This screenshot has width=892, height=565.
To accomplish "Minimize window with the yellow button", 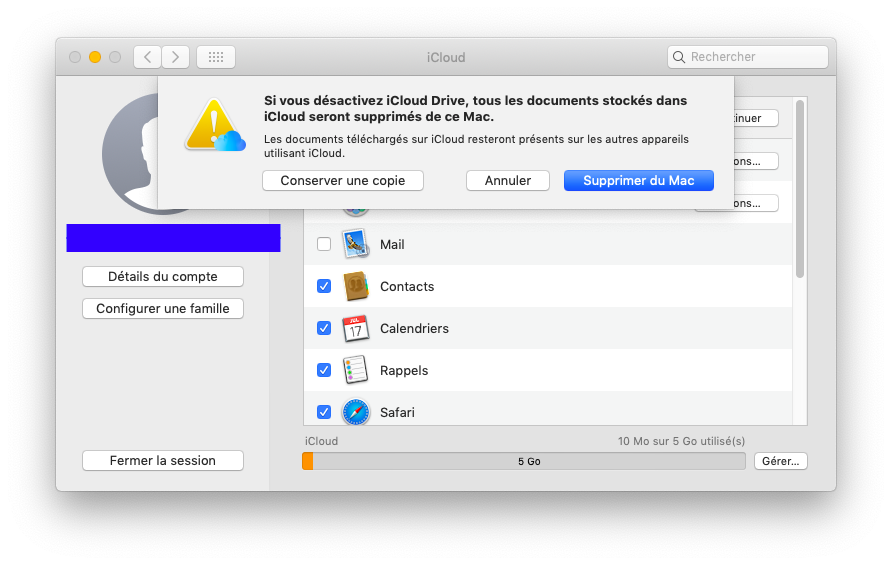I will click(x=95, y=57).
